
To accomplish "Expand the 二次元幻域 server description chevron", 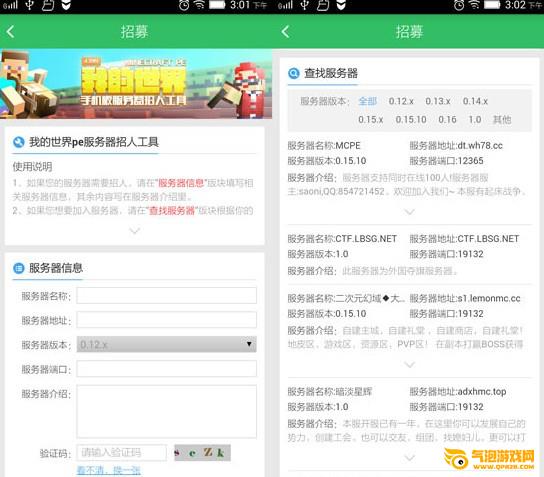I will pos(409,364).
